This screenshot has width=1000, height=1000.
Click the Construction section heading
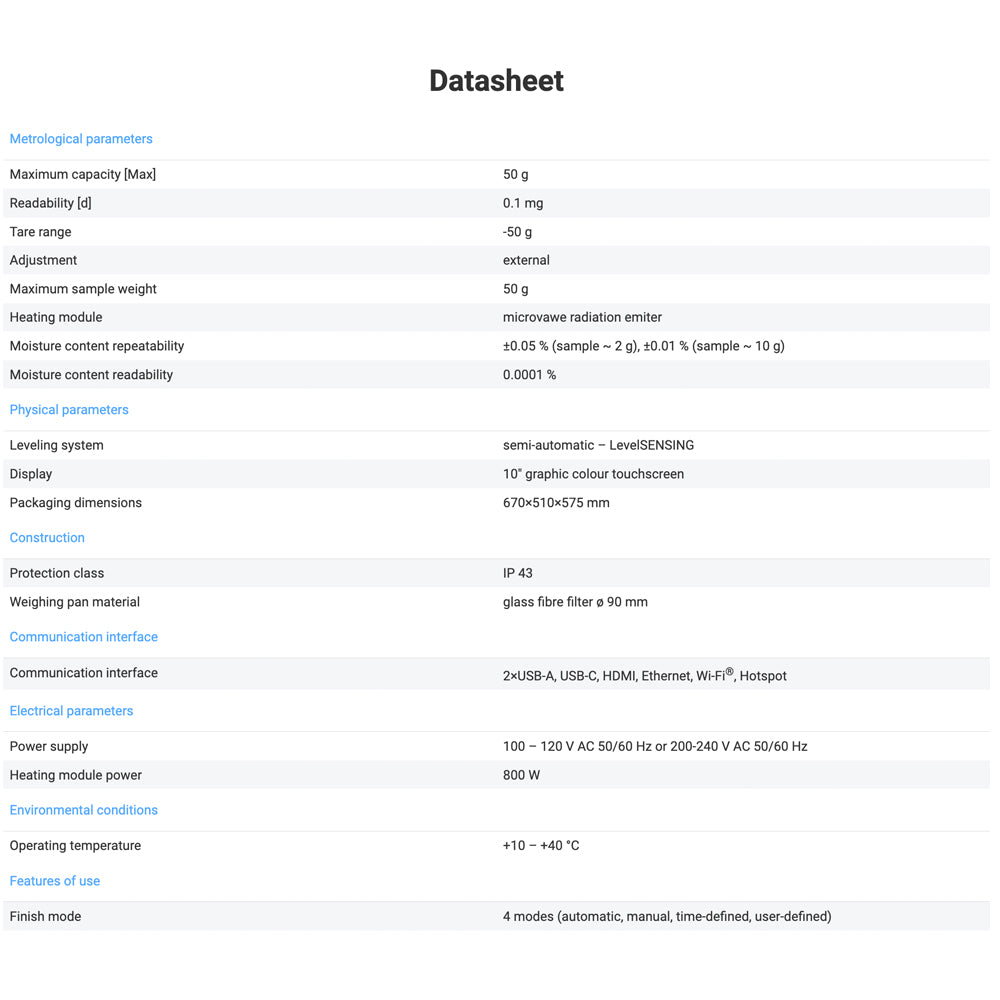[x=47, y=538]
